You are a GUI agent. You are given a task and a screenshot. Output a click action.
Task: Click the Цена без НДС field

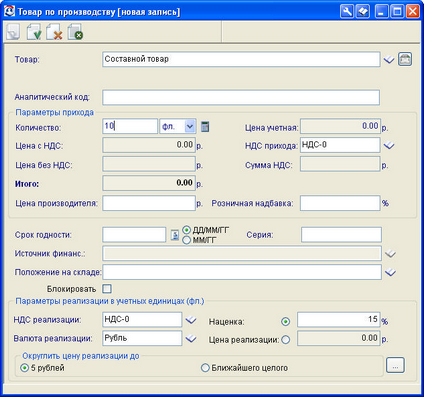[x=149, y=164]
